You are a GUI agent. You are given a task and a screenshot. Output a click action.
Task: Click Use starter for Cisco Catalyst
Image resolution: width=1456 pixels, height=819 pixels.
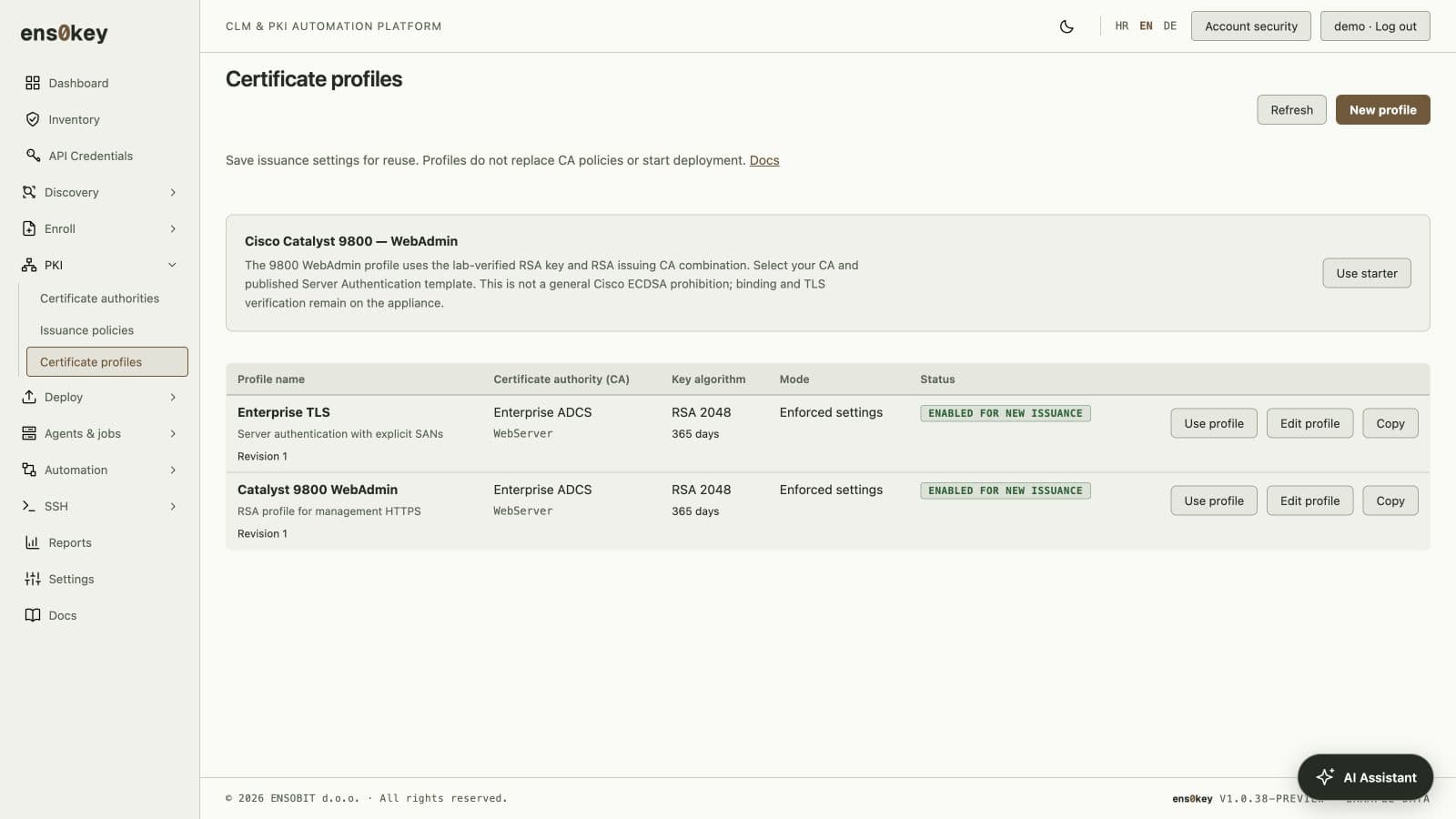1367,273
